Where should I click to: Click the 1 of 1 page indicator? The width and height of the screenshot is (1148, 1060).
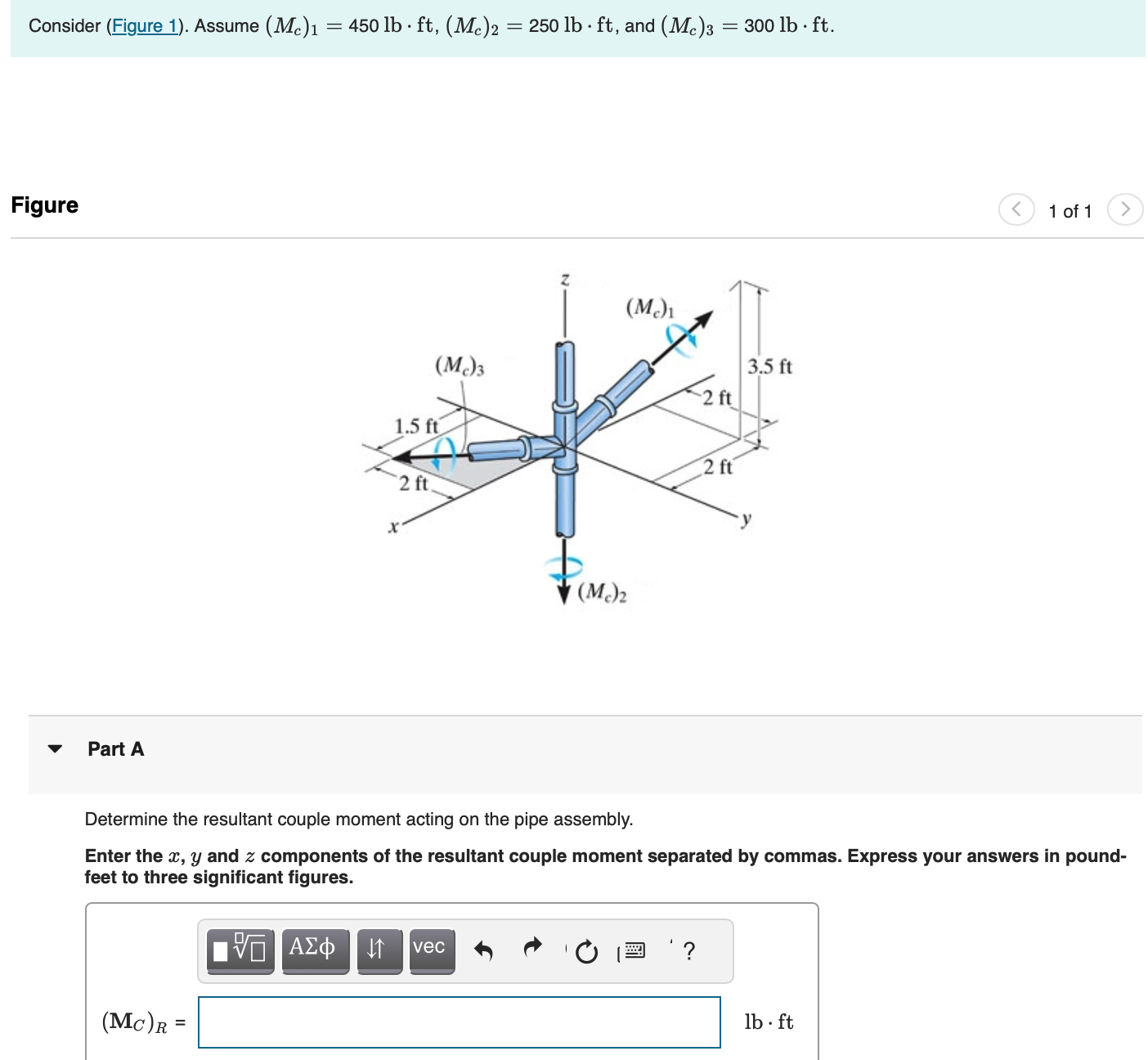[1070, 211]
